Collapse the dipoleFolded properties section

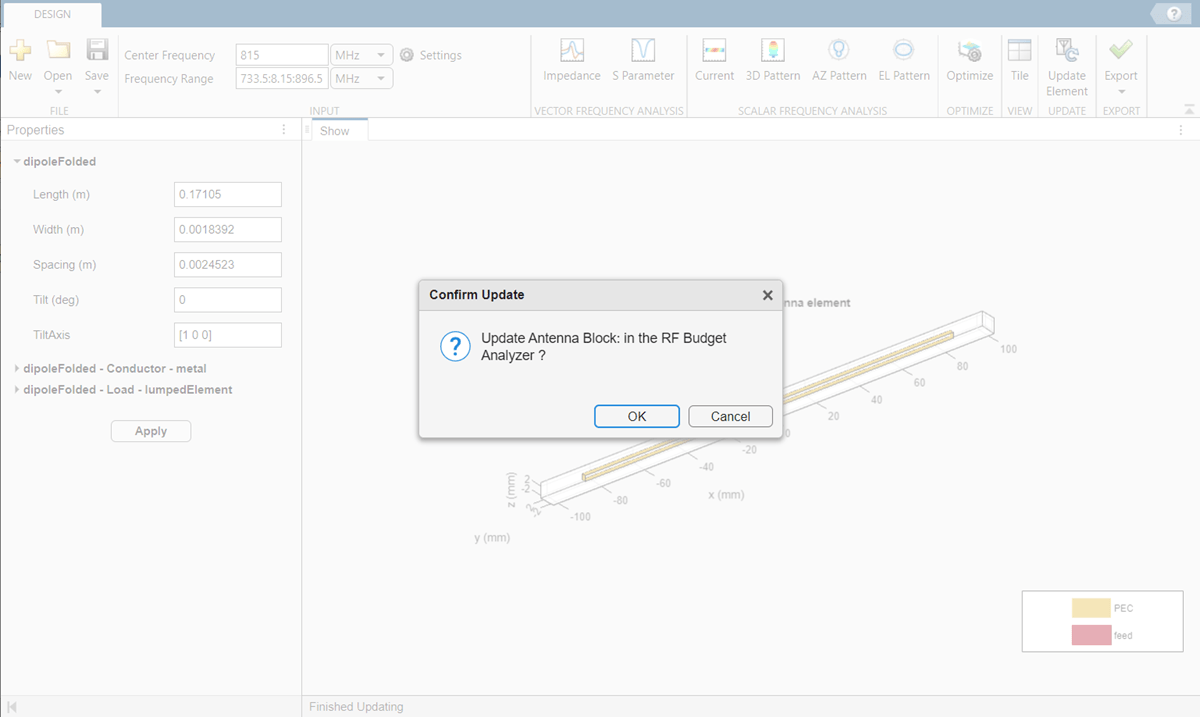point(17,161)
